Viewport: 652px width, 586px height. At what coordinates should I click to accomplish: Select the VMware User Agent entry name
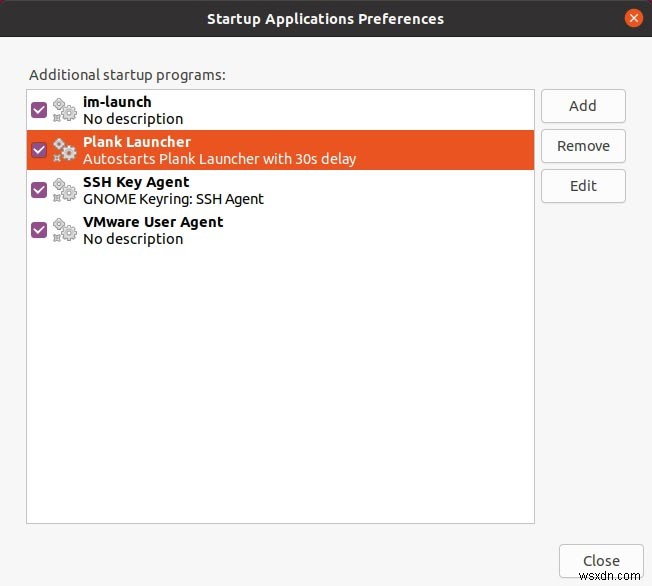(x=153, y=222)
